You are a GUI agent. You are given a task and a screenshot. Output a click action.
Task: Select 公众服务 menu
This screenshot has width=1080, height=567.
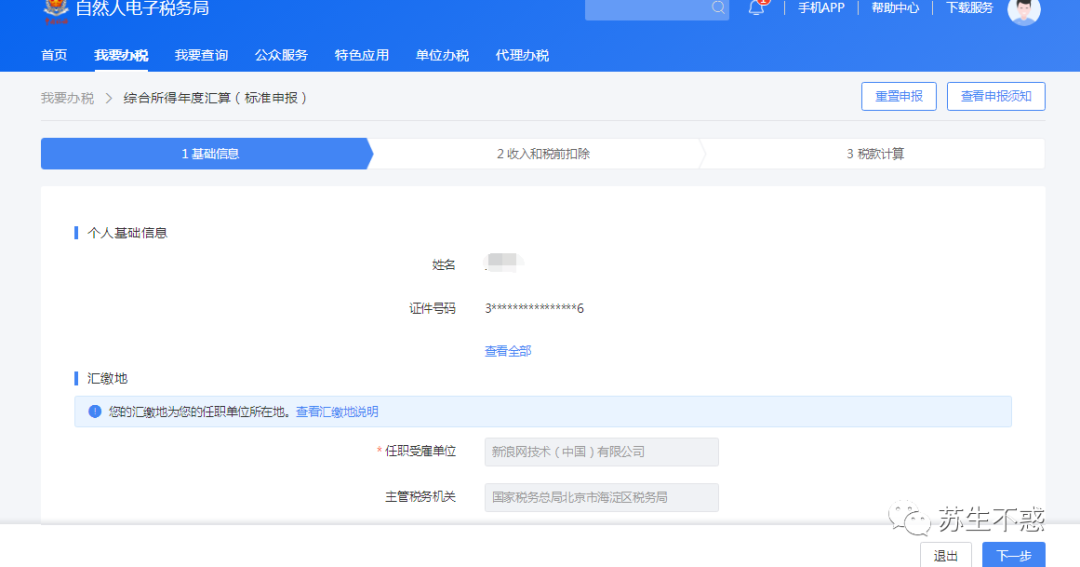click(x=281, y=55)
